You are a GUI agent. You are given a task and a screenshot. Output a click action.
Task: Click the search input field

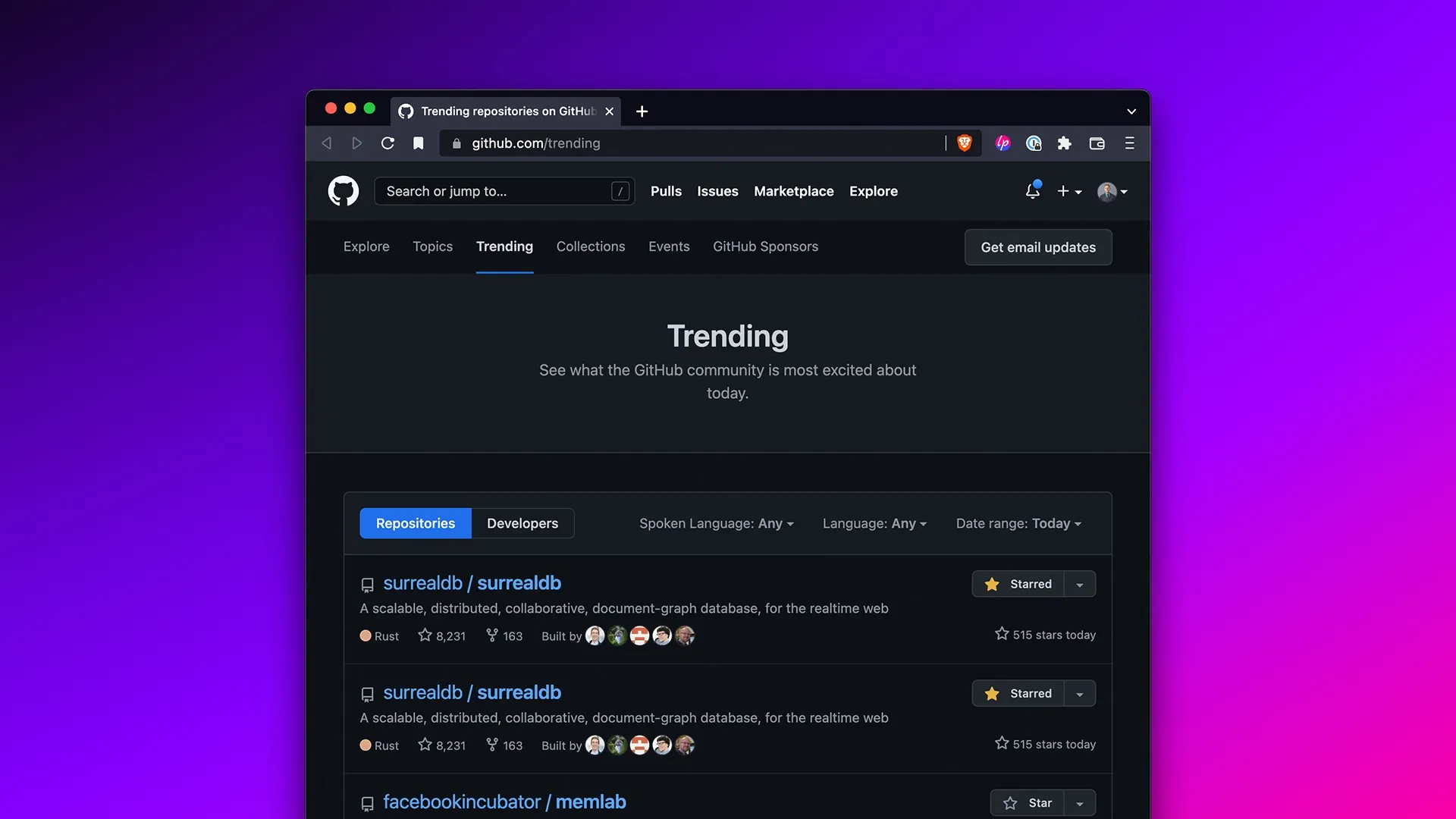coord(503,190)
